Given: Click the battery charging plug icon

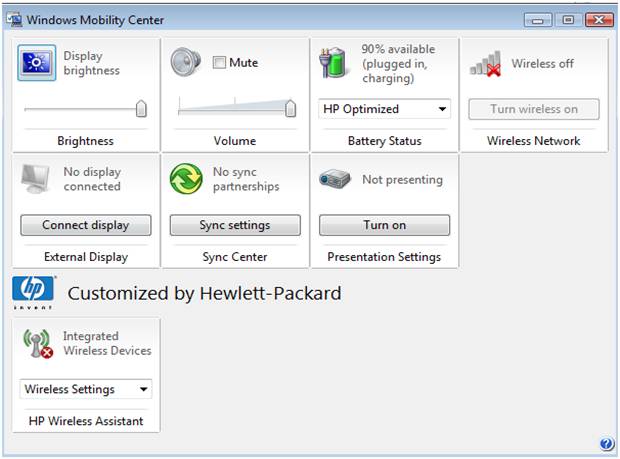Looking at the screenshot, I should click(x=333, y=62).
